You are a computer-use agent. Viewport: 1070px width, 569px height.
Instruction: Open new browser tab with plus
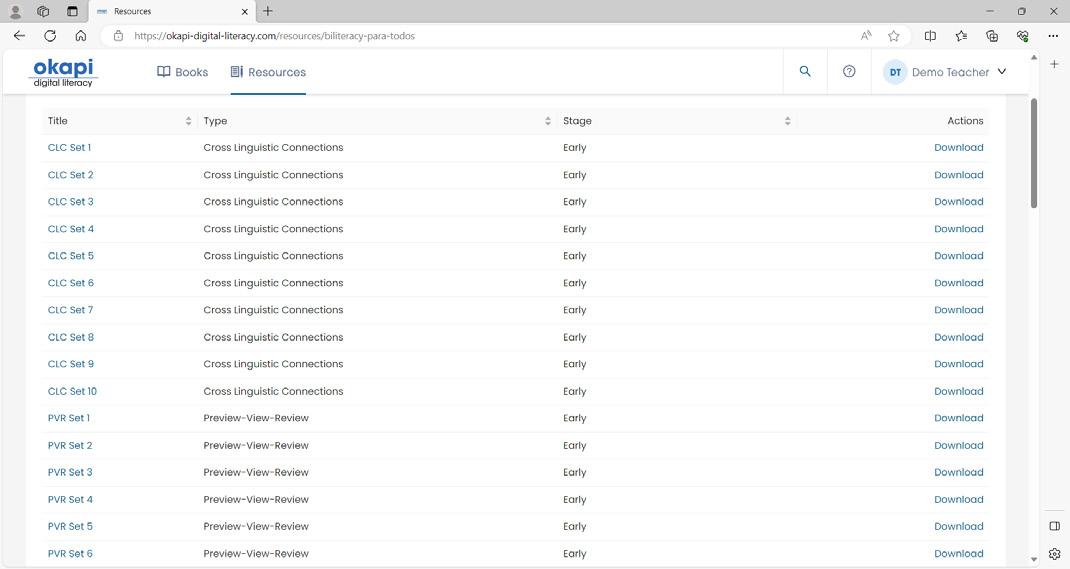click(x=268, y=11)
